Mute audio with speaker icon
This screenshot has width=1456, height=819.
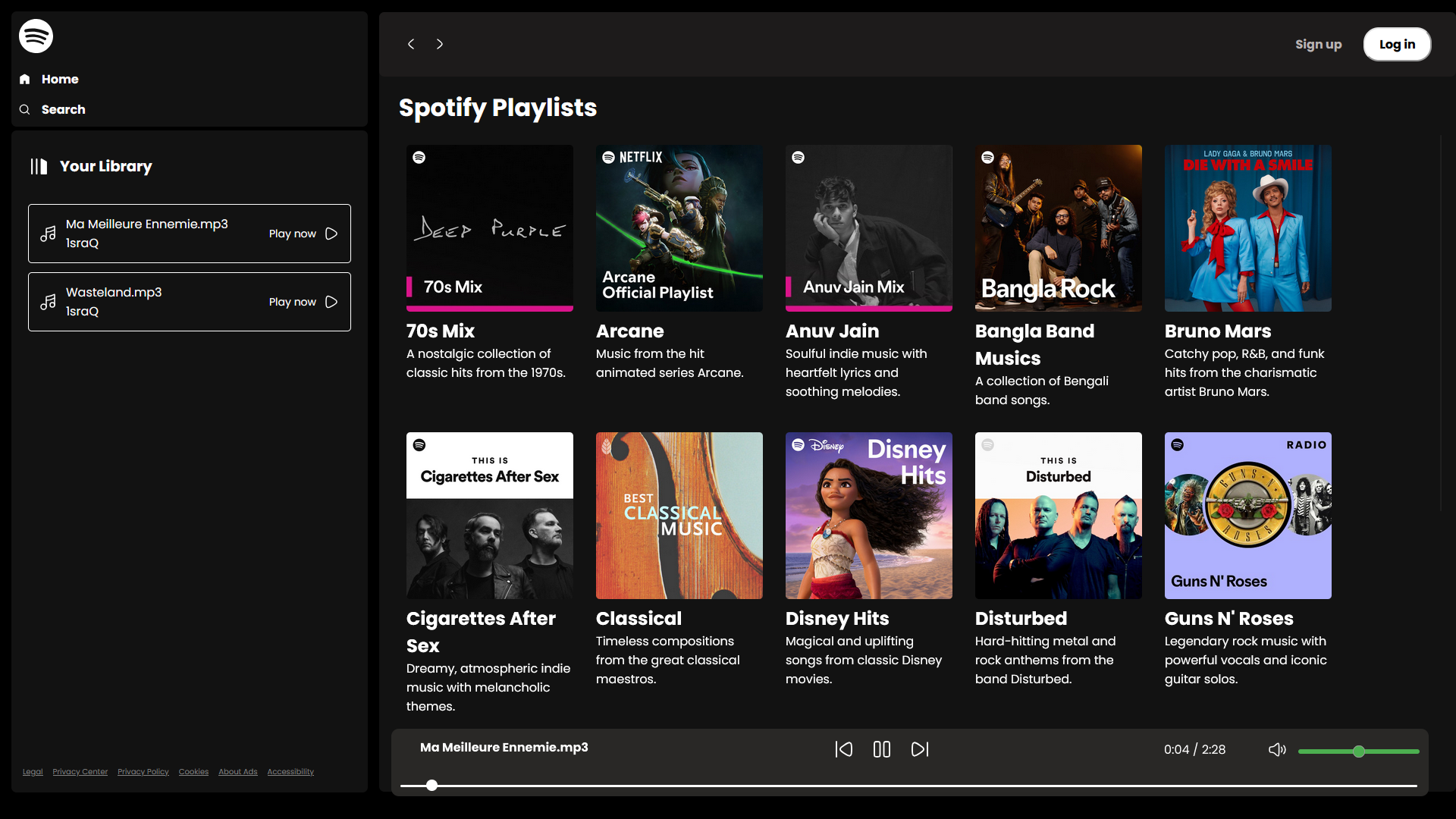pos(1277,749)
